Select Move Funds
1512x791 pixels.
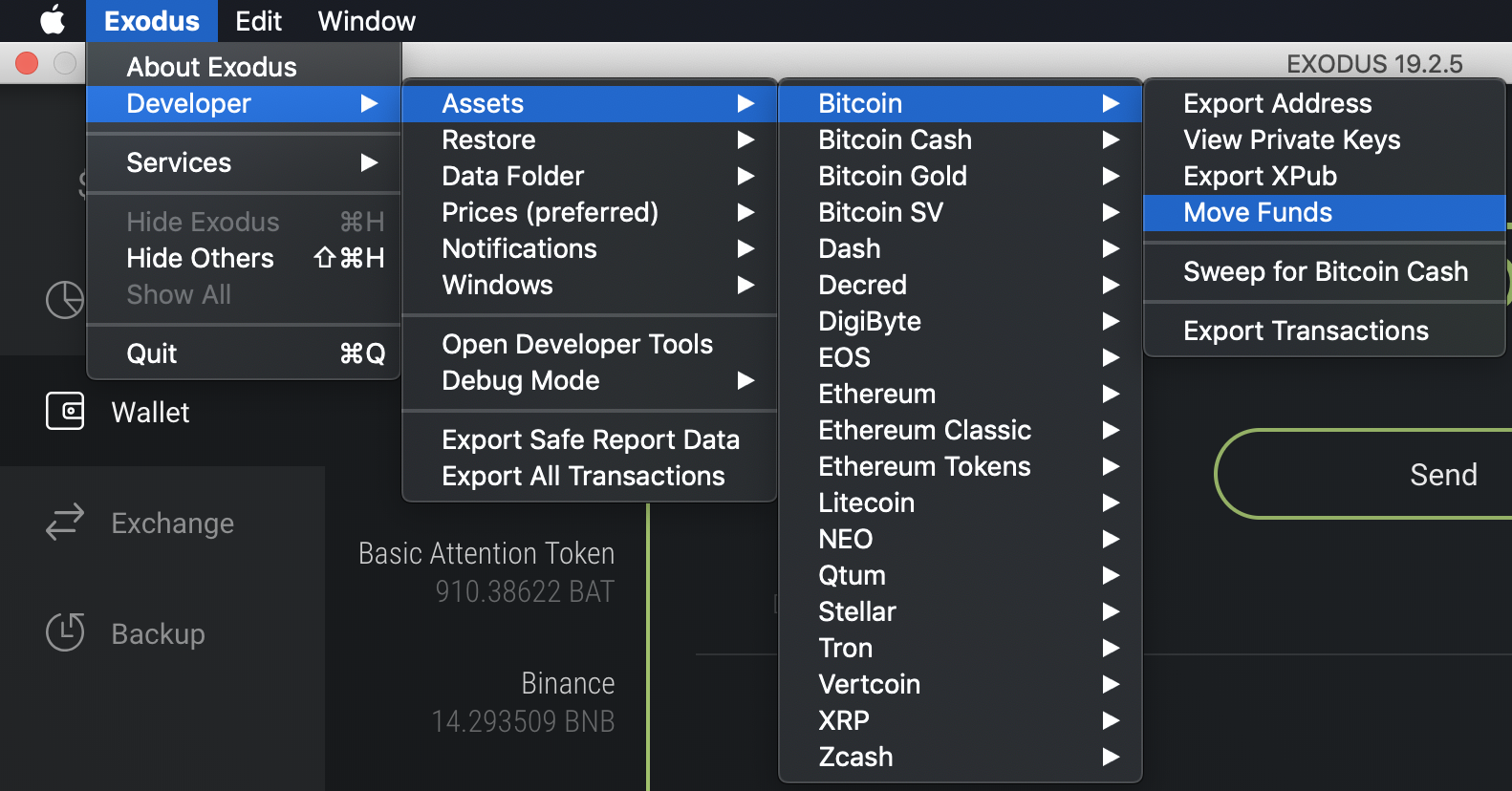point(1325,212)
